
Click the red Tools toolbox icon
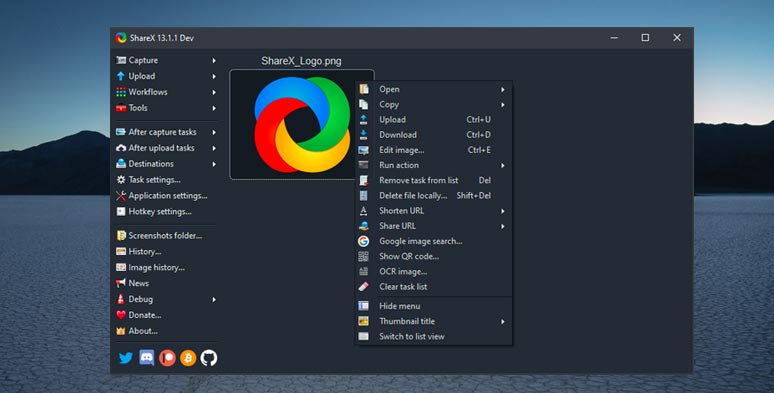121,108
